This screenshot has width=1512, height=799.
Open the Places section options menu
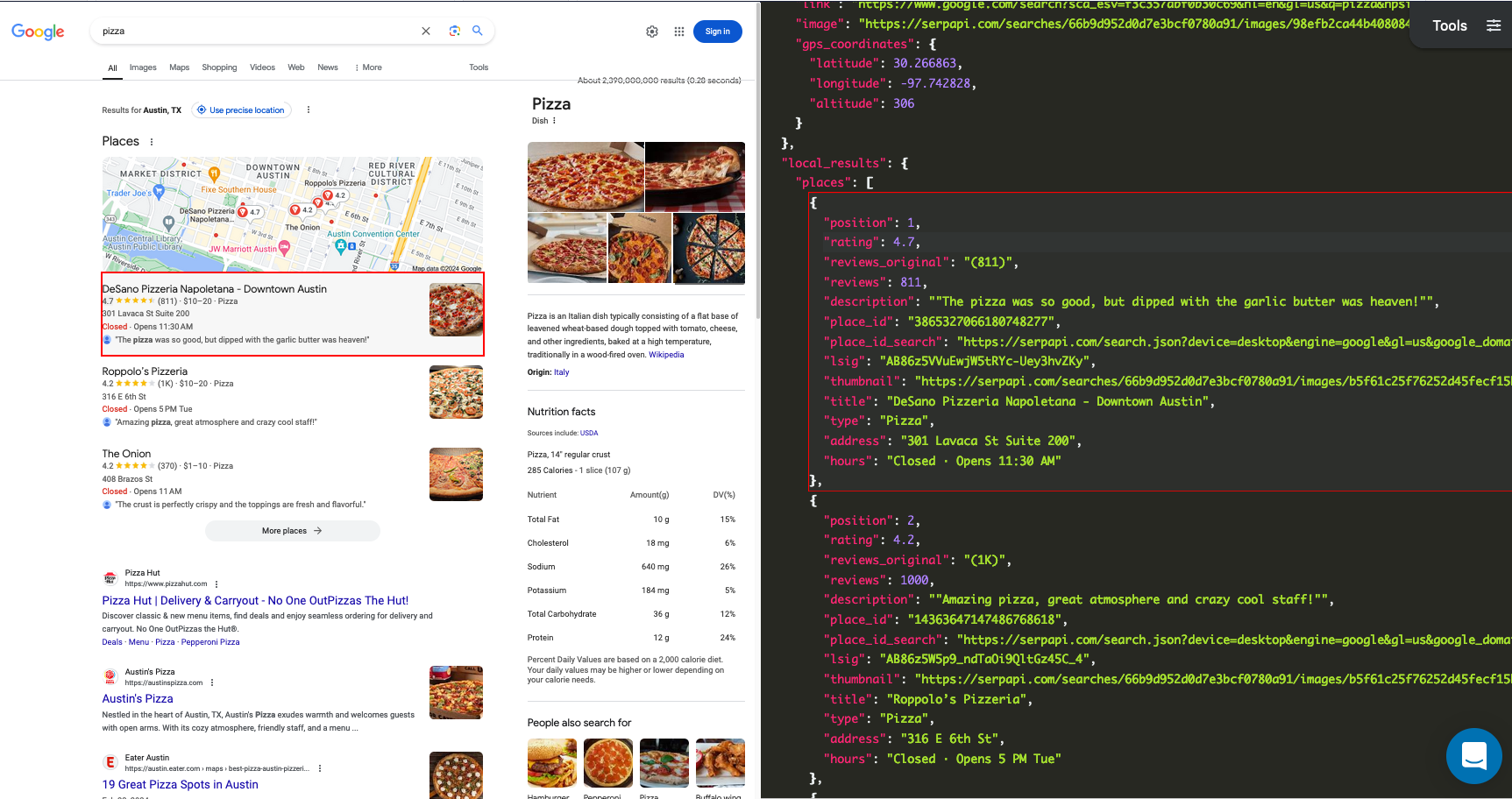(152, 142)
